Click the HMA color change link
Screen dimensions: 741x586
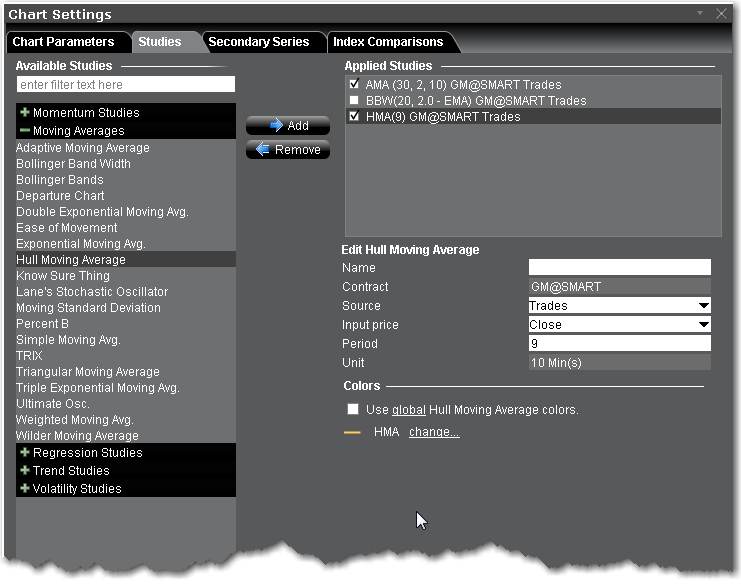point(434,432)
